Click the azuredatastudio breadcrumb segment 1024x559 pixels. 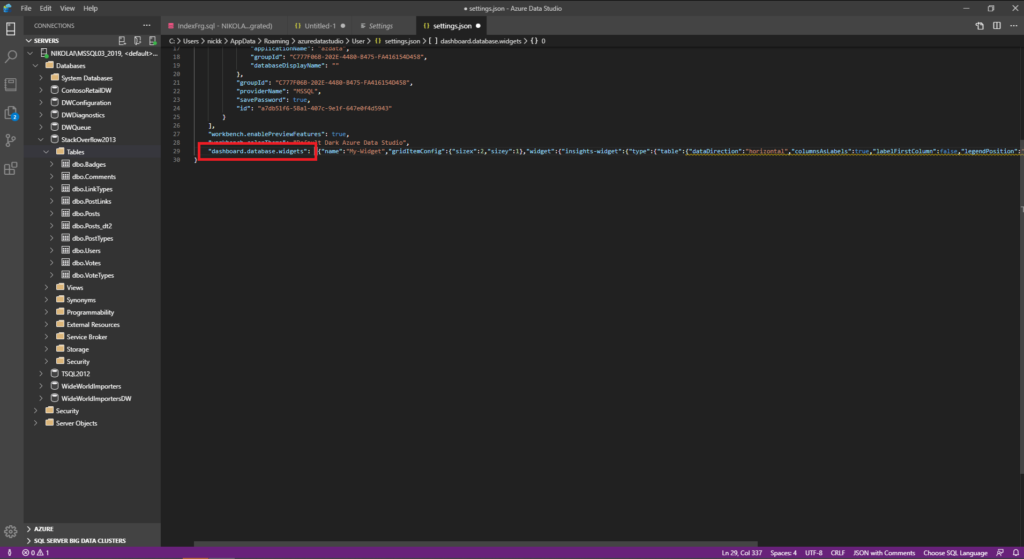point(320,41)
